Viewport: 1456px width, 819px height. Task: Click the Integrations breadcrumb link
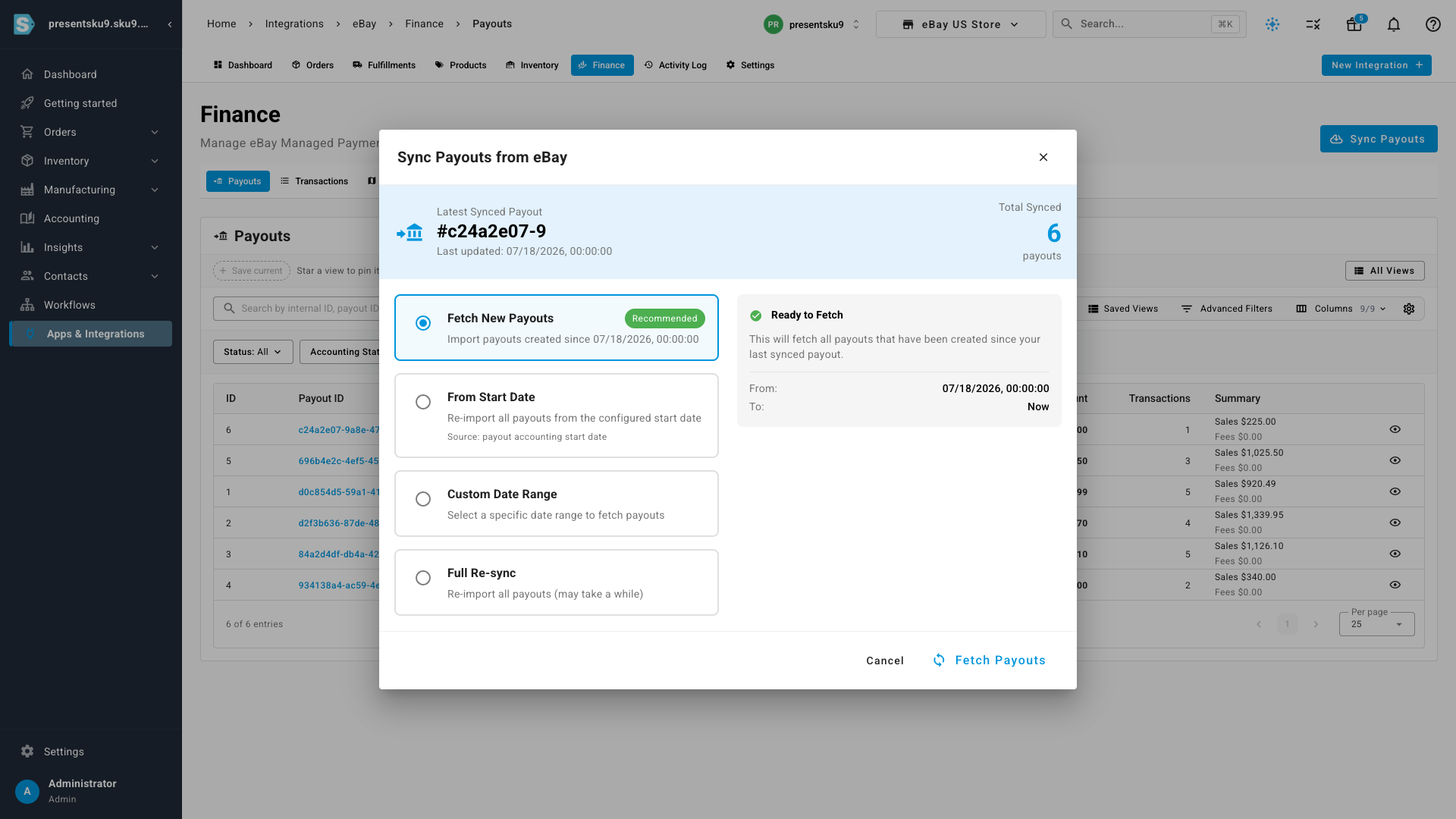tap(294, 24)
